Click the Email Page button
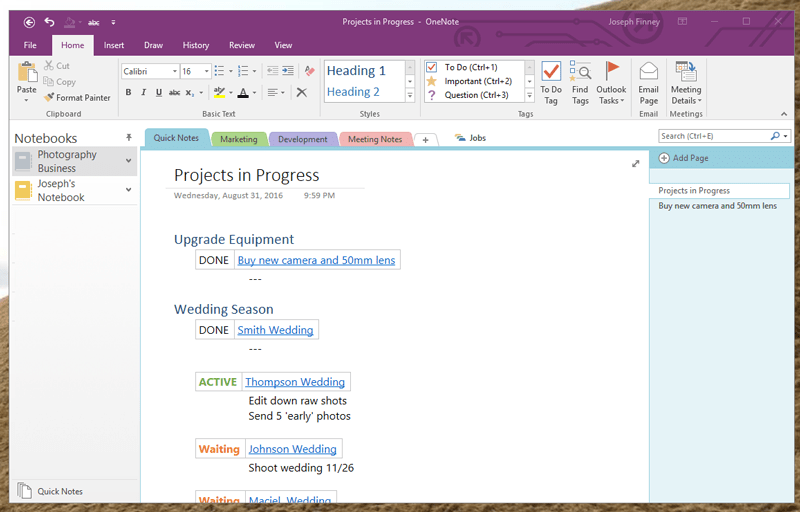 648,83
